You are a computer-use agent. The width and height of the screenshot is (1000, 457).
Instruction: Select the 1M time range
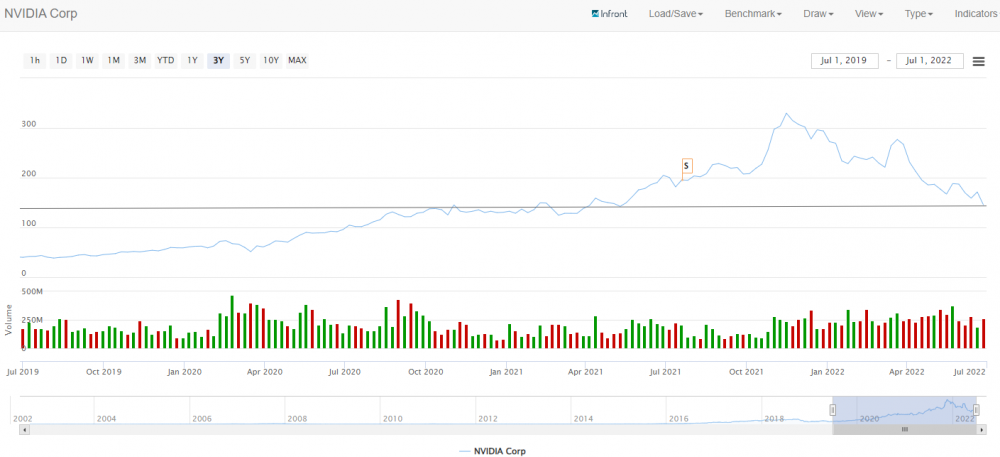[x=114, y=61]
